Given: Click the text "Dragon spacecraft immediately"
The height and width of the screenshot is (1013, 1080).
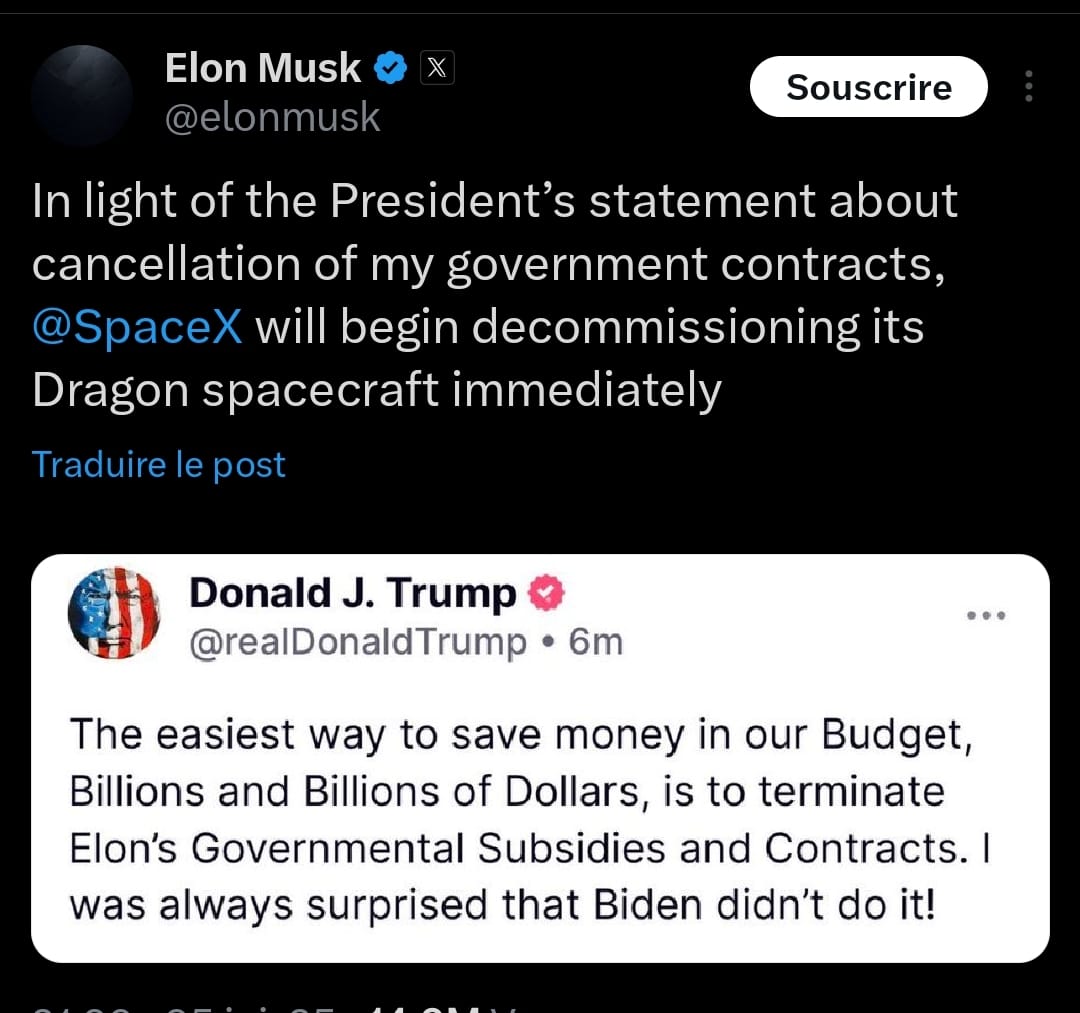Looking at the screenshot, I should point(376,390).
